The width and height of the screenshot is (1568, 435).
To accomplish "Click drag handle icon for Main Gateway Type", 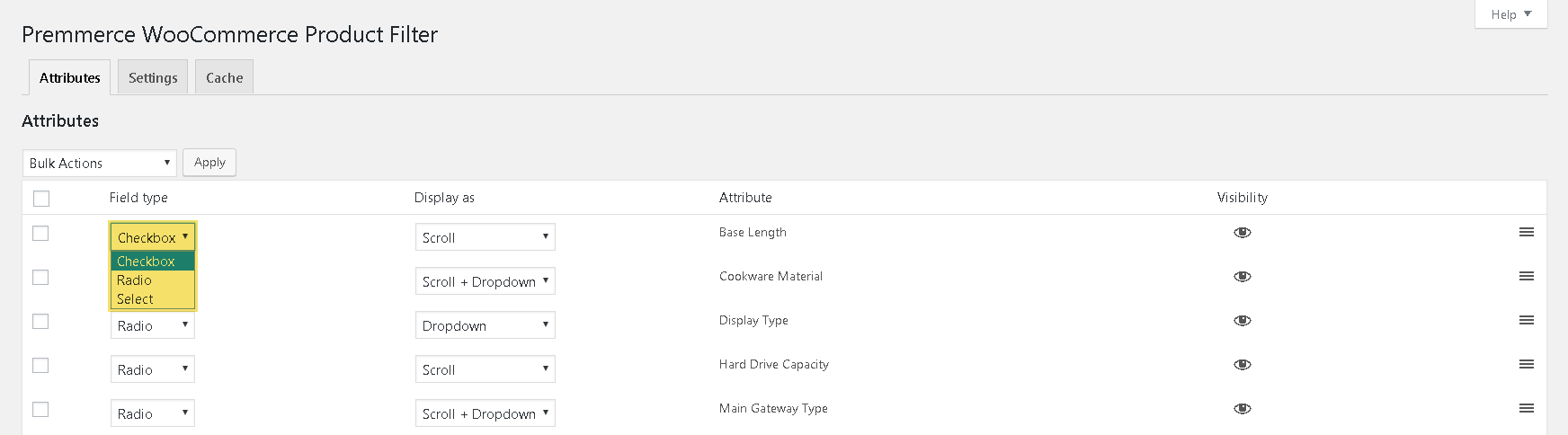I will coord(1527,408).
